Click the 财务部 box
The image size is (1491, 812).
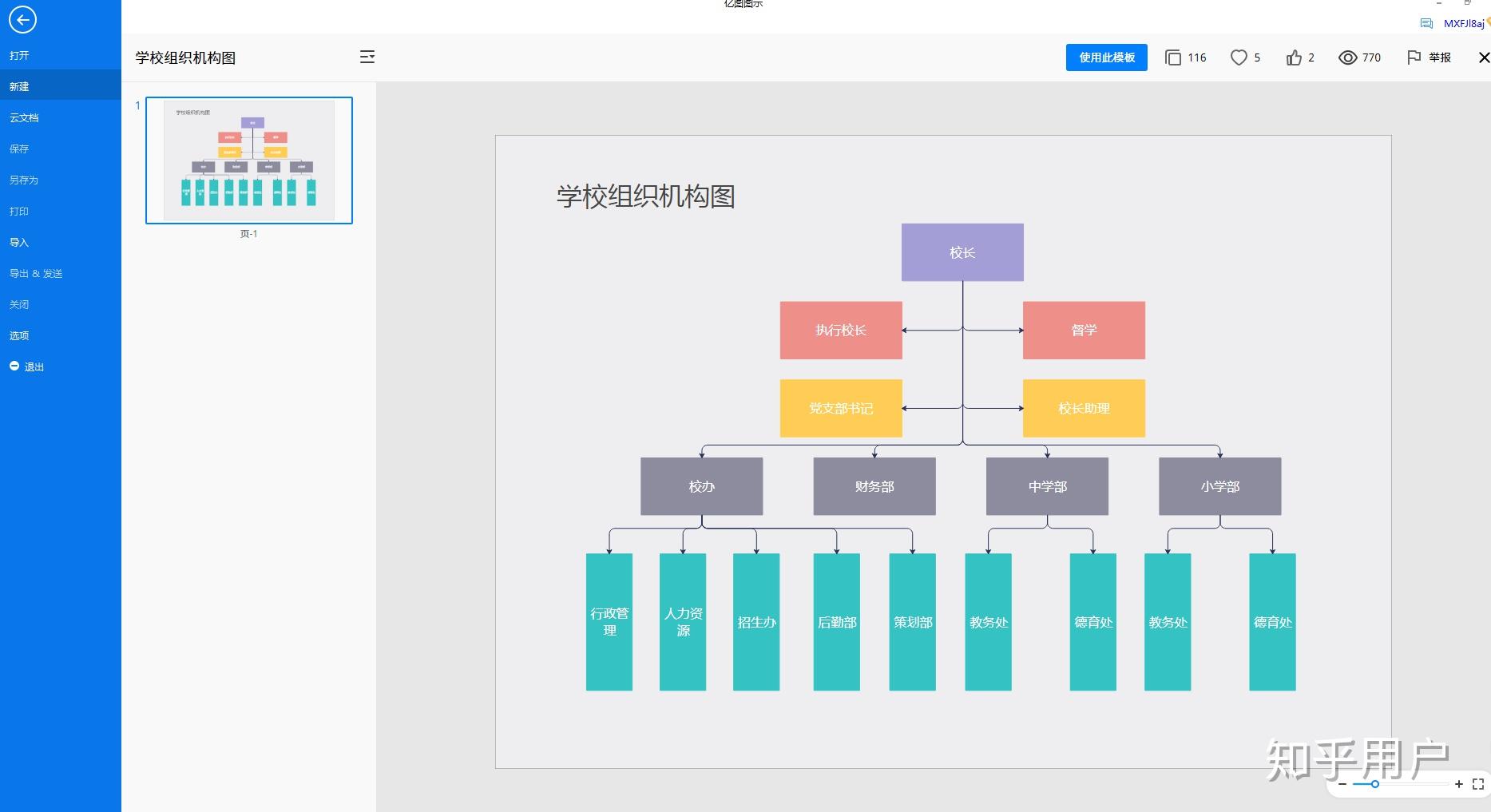[874, 486]
